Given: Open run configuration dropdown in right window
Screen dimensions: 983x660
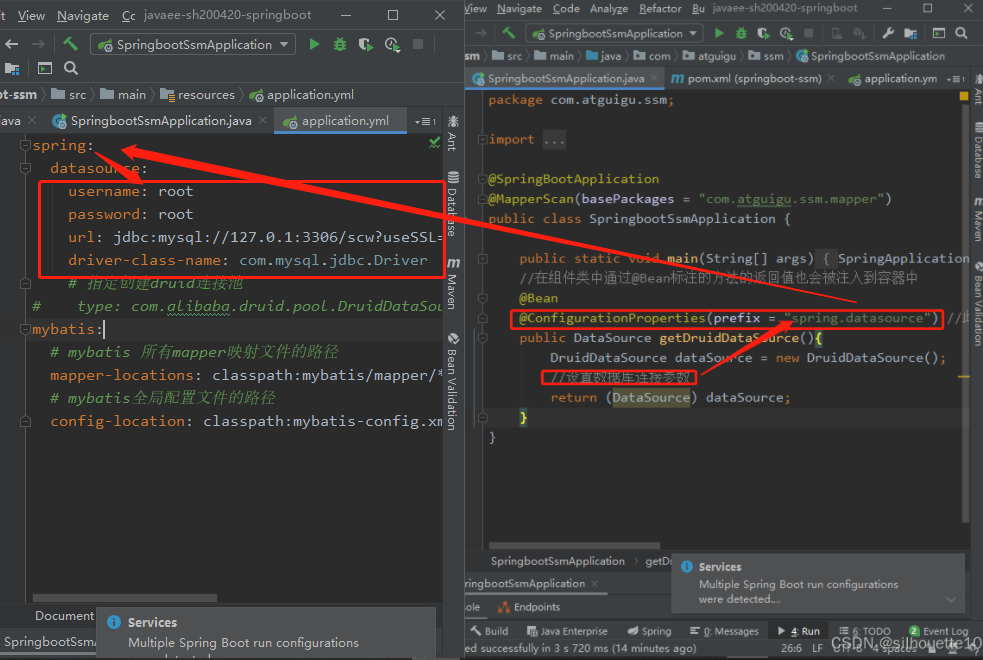Looking at the screenshot, I should (614, 33).
